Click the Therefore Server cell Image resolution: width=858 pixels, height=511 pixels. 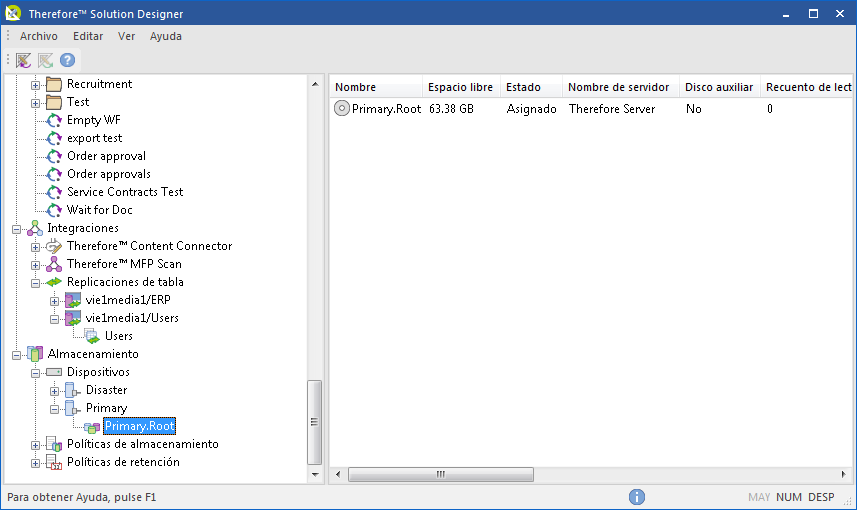612,109
